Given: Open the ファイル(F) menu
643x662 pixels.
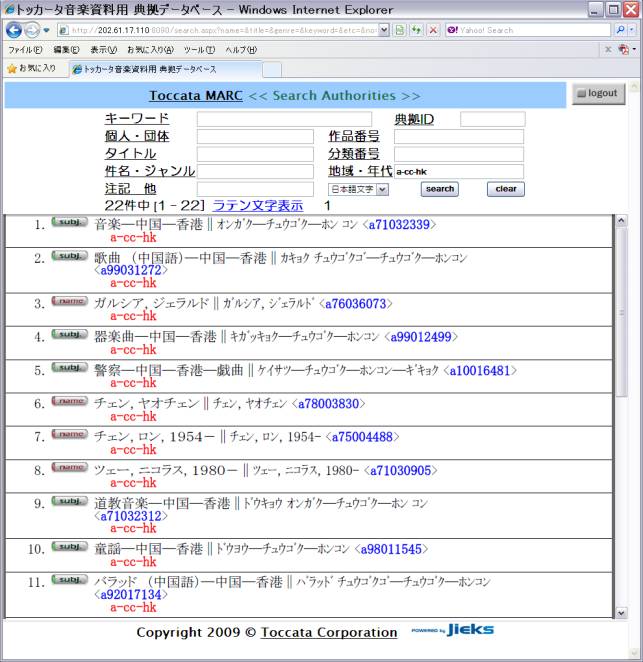Looking at the screenshot, I should [25, 50].
